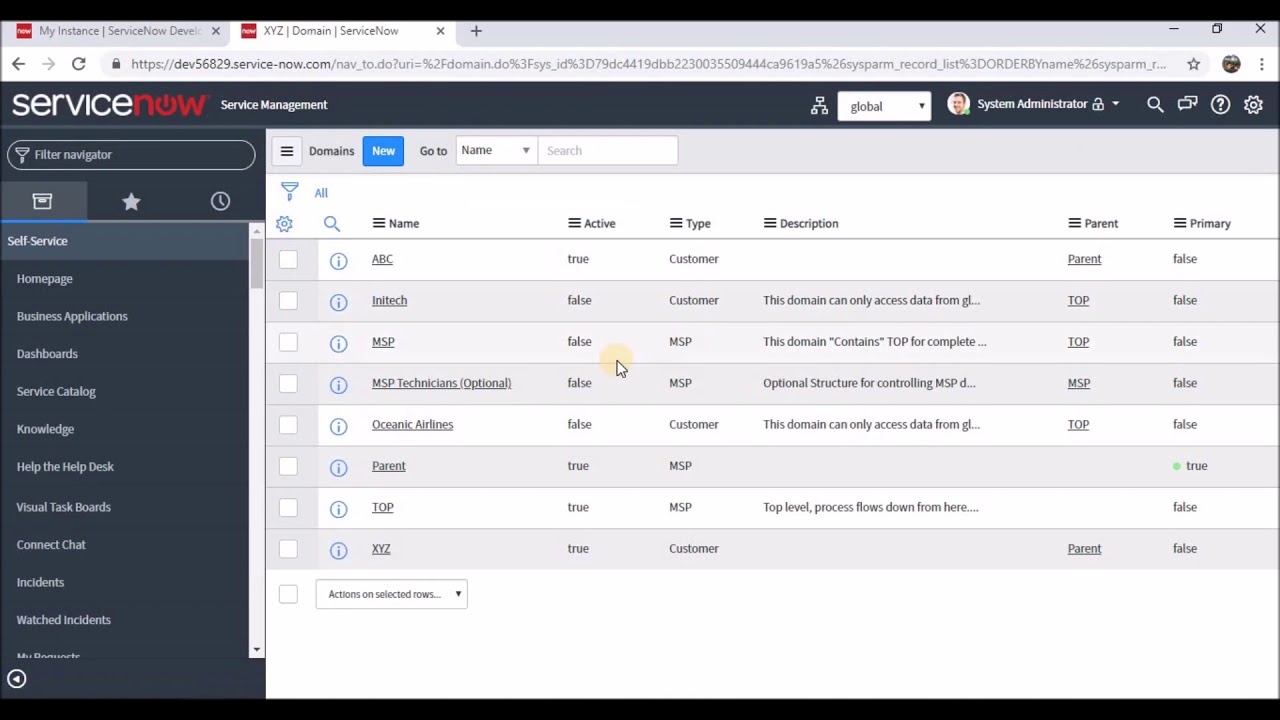Click the Search input field above the list
Image resolution: width=1280 pixels, height=720 pixels.
608,150
